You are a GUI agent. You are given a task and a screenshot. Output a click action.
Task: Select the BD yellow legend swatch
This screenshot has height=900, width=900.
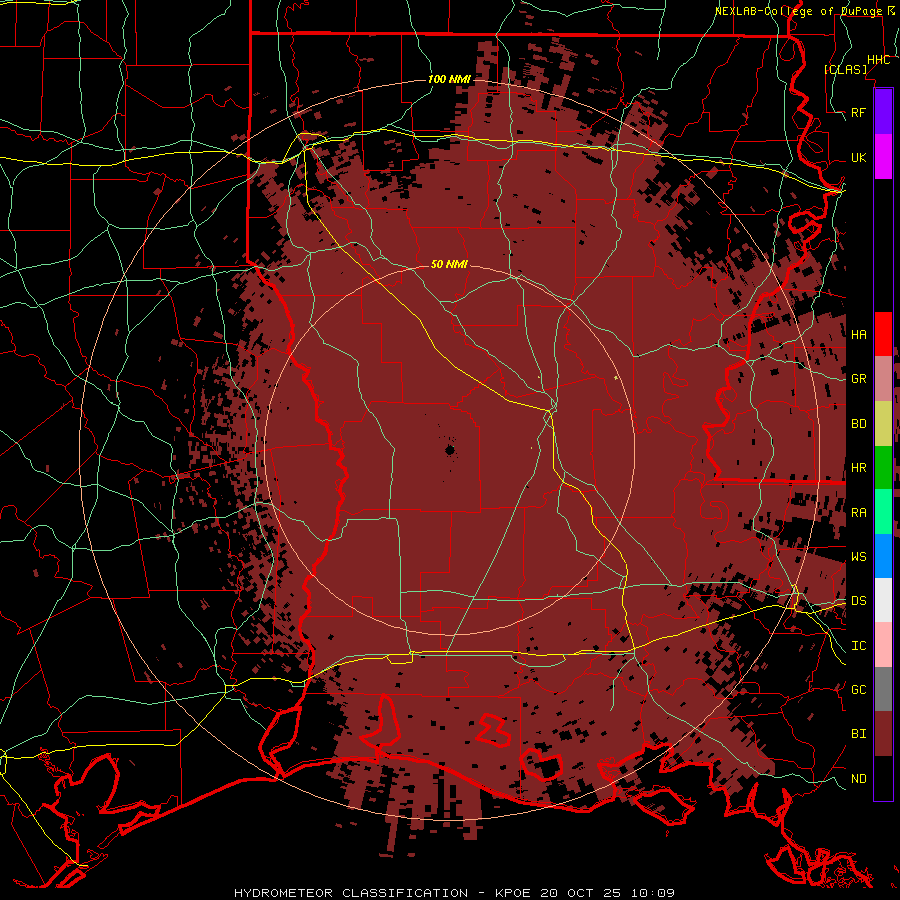click(x=883, y=424)
